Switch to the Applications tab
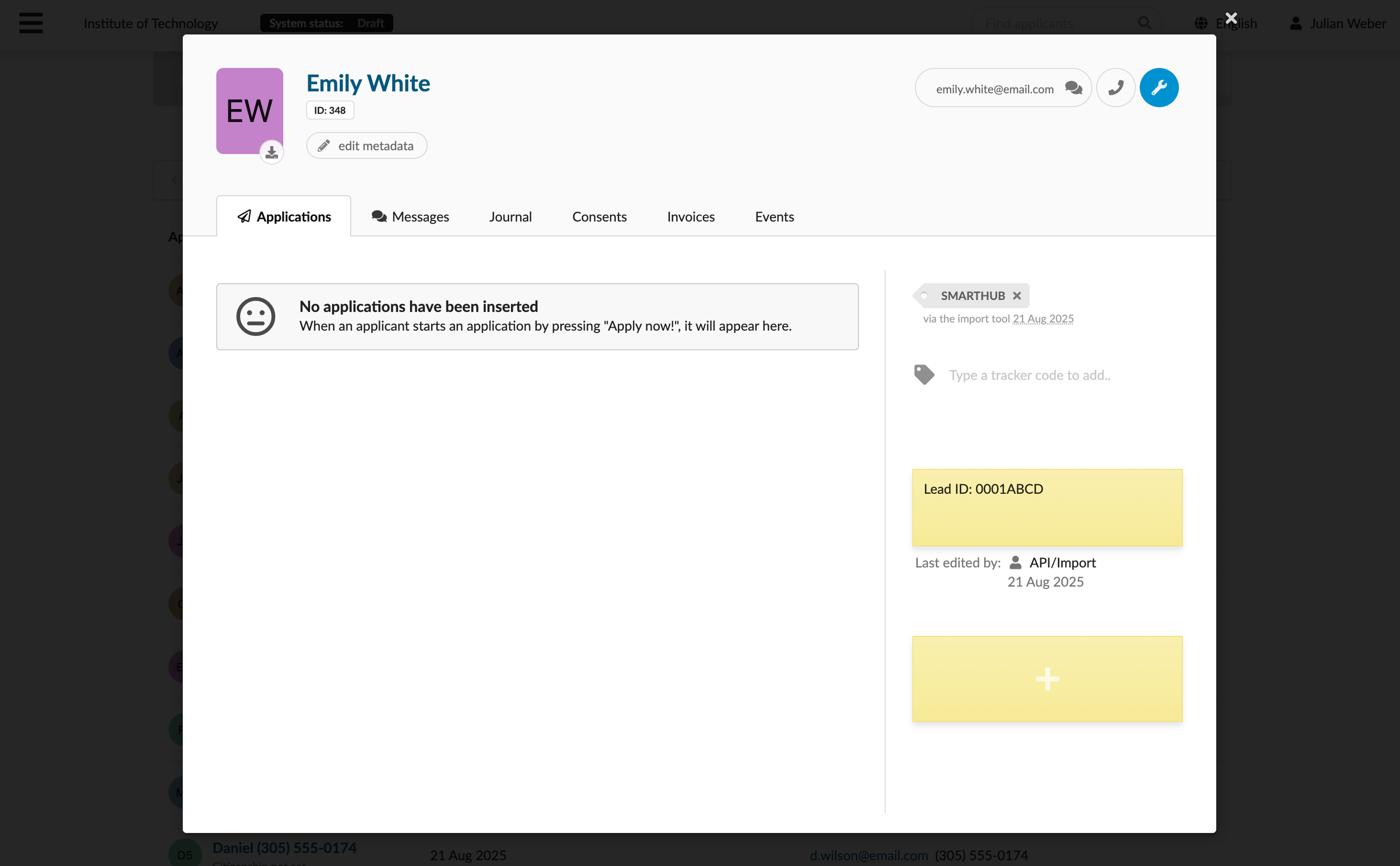The height and width of the screenshot is (866, 1400). 284,216
